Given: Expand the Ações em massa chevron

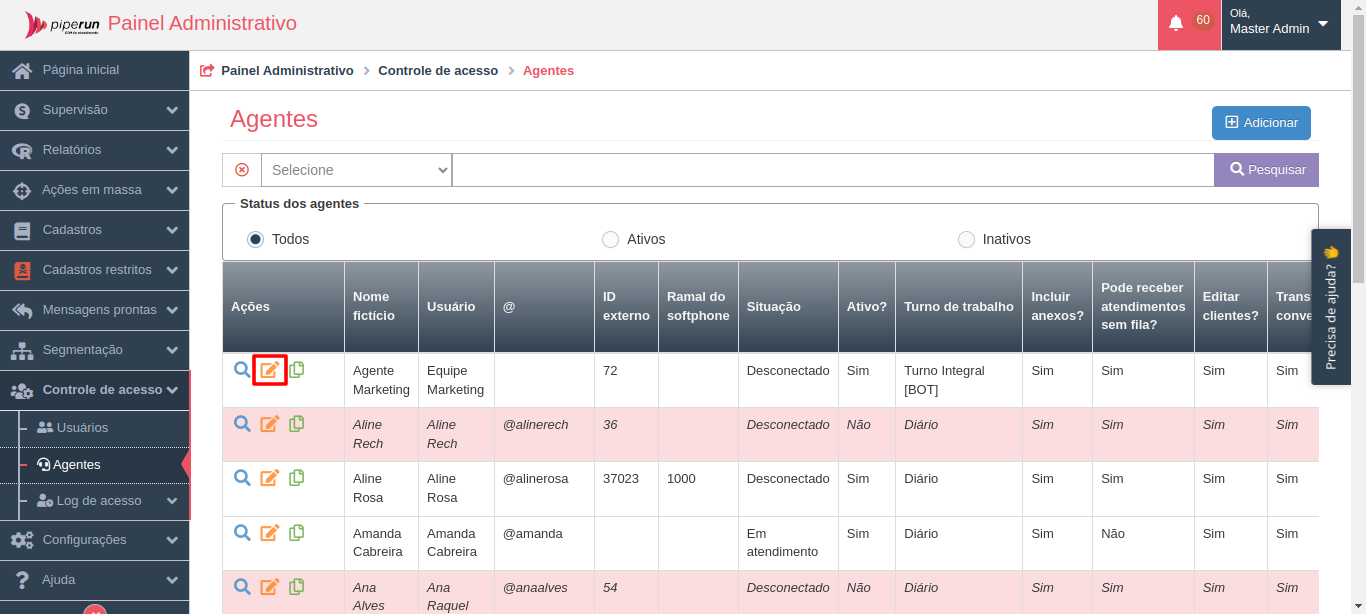Looking at the screenshot, I should 172,190.
